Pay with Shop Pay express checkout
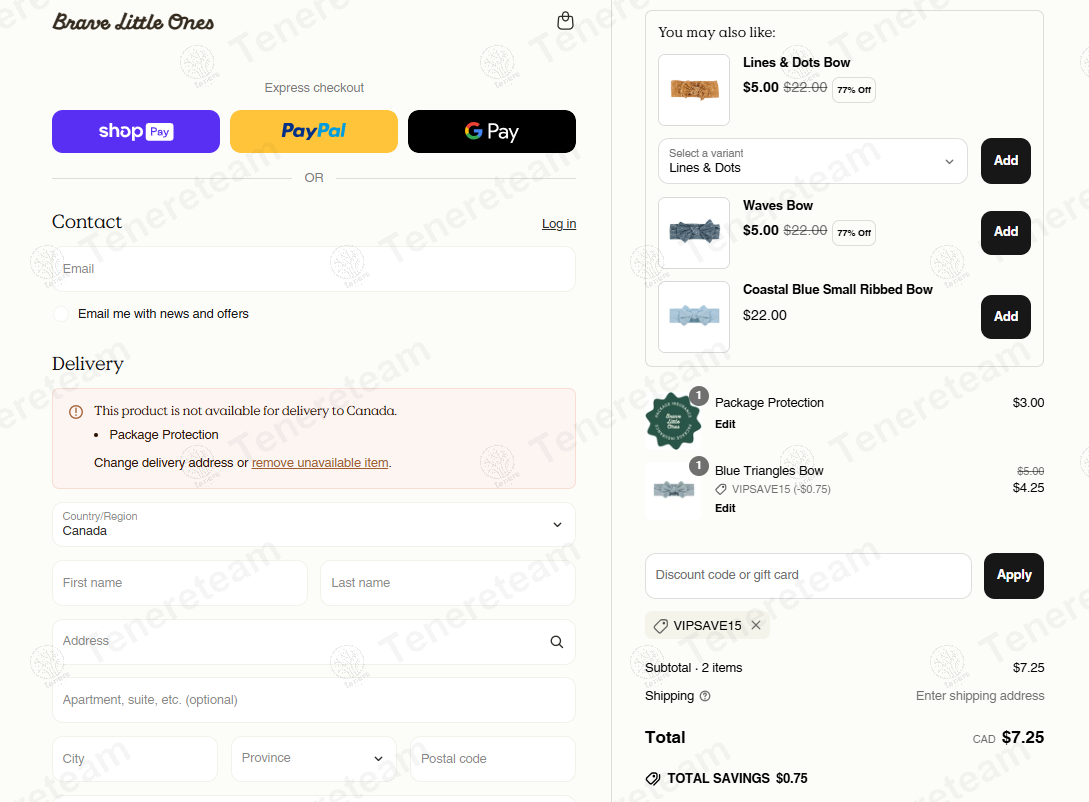This screenshot has height=802, width=1089. tap(136, 131)
